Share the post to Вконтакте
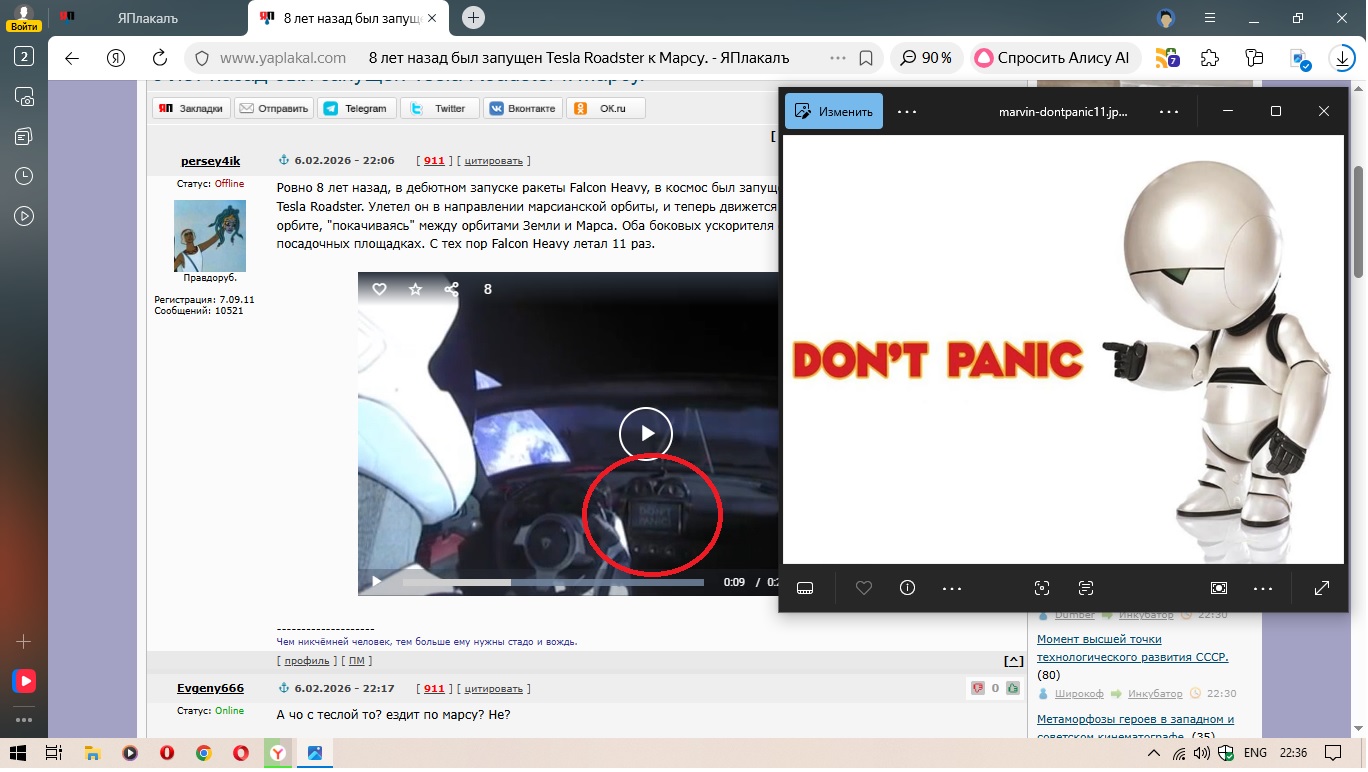 (x=523, y=108)
